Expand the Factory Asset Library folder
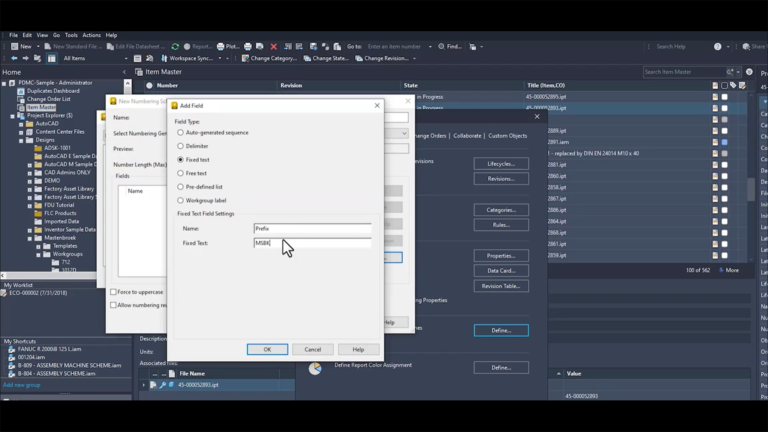768x432 pixels. click(29, 189)
